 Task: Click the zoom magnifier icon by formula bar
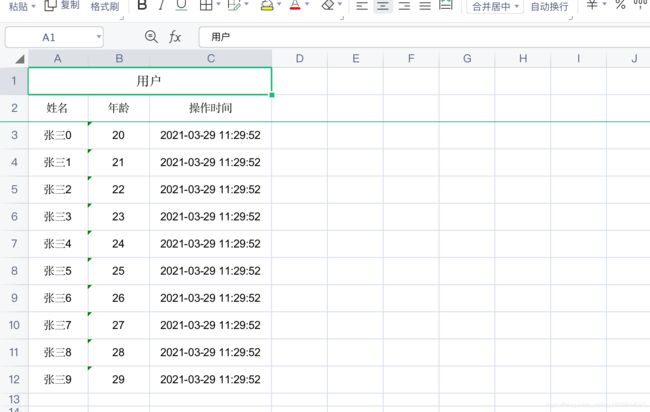pos(151,37)
